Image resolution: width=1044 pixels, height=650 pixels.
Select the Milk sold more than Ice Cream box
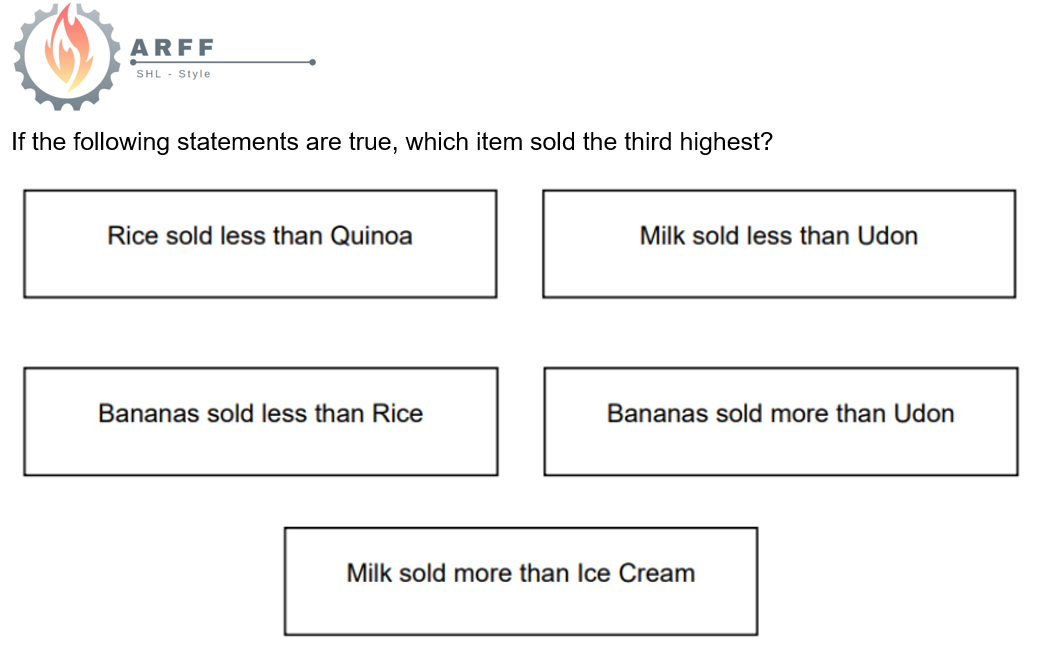pyautogui.click(x=521, y=581)
